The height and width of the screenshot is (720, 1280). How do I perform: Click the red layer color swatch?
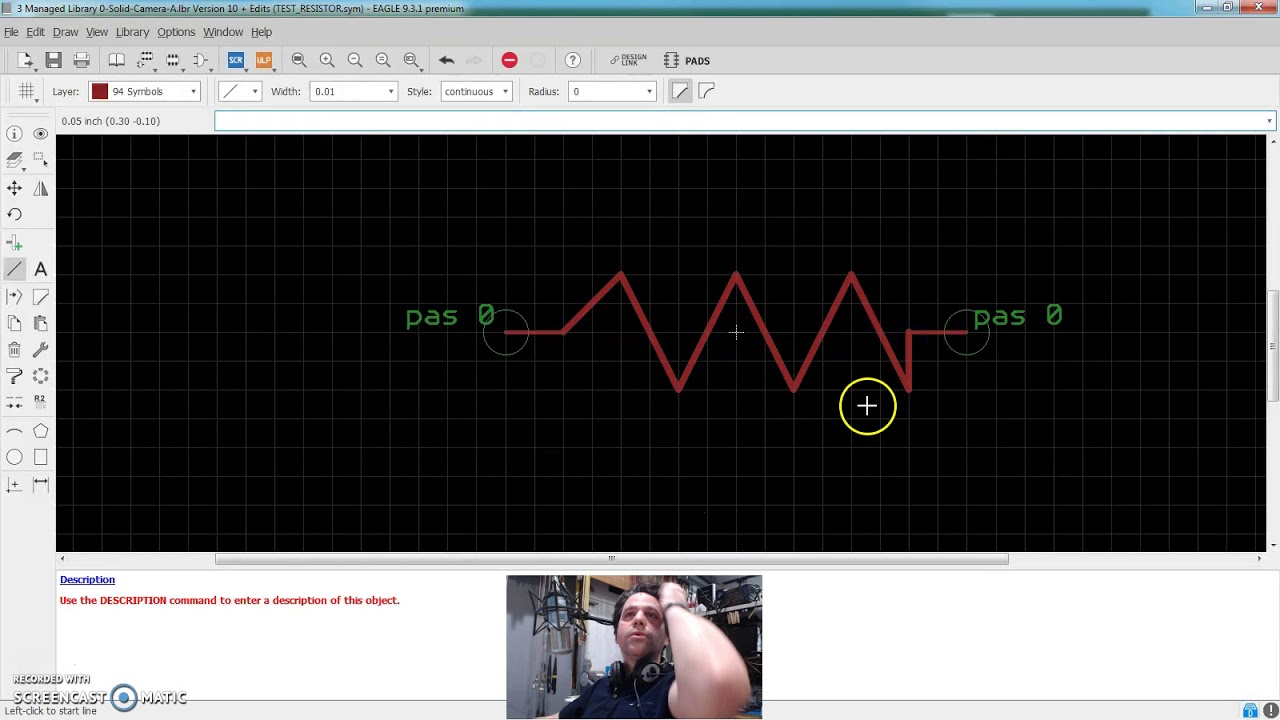tap(100, 91)
